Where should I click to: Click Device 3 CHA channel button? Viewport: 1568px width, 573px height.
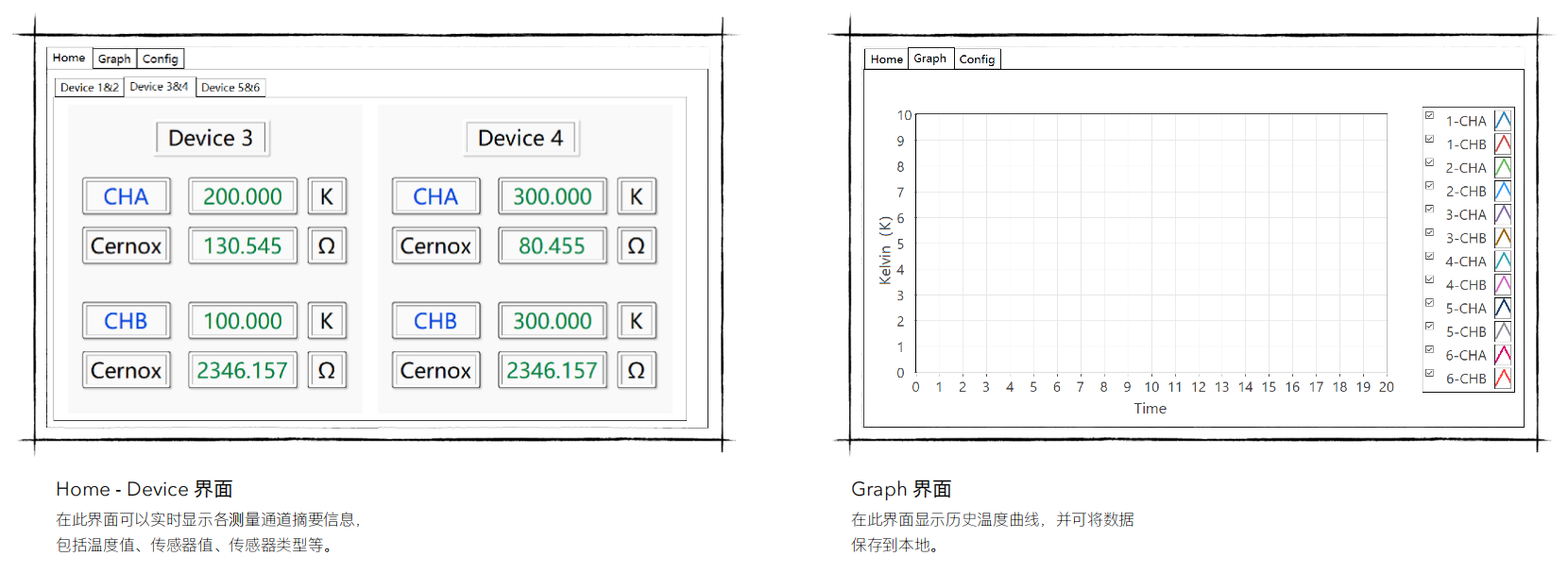click(x=126, y=196)
